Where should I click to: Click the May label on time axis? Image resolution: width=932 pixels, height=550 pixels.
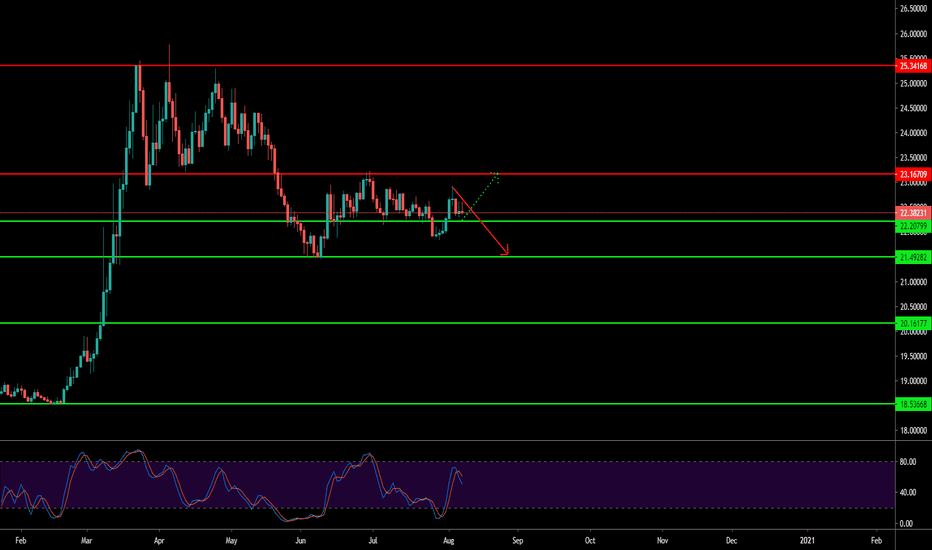231,540
